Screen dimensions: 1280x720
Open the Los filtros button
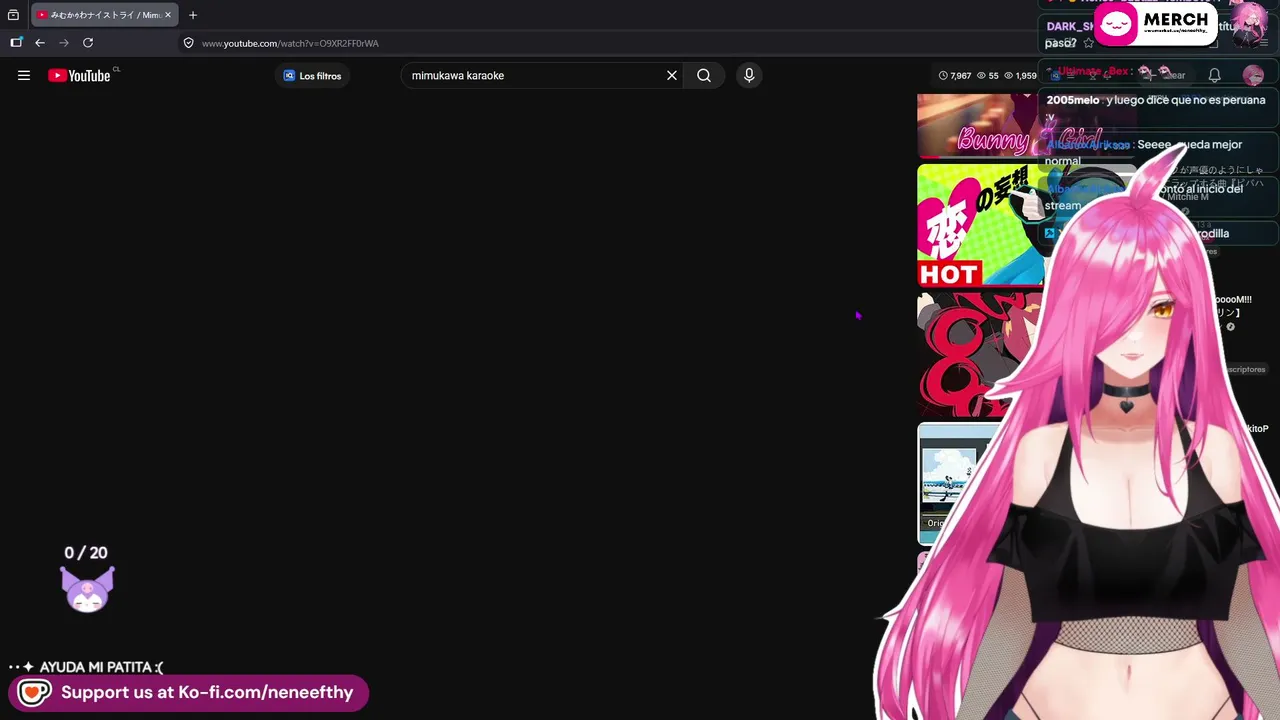point(312,75)
